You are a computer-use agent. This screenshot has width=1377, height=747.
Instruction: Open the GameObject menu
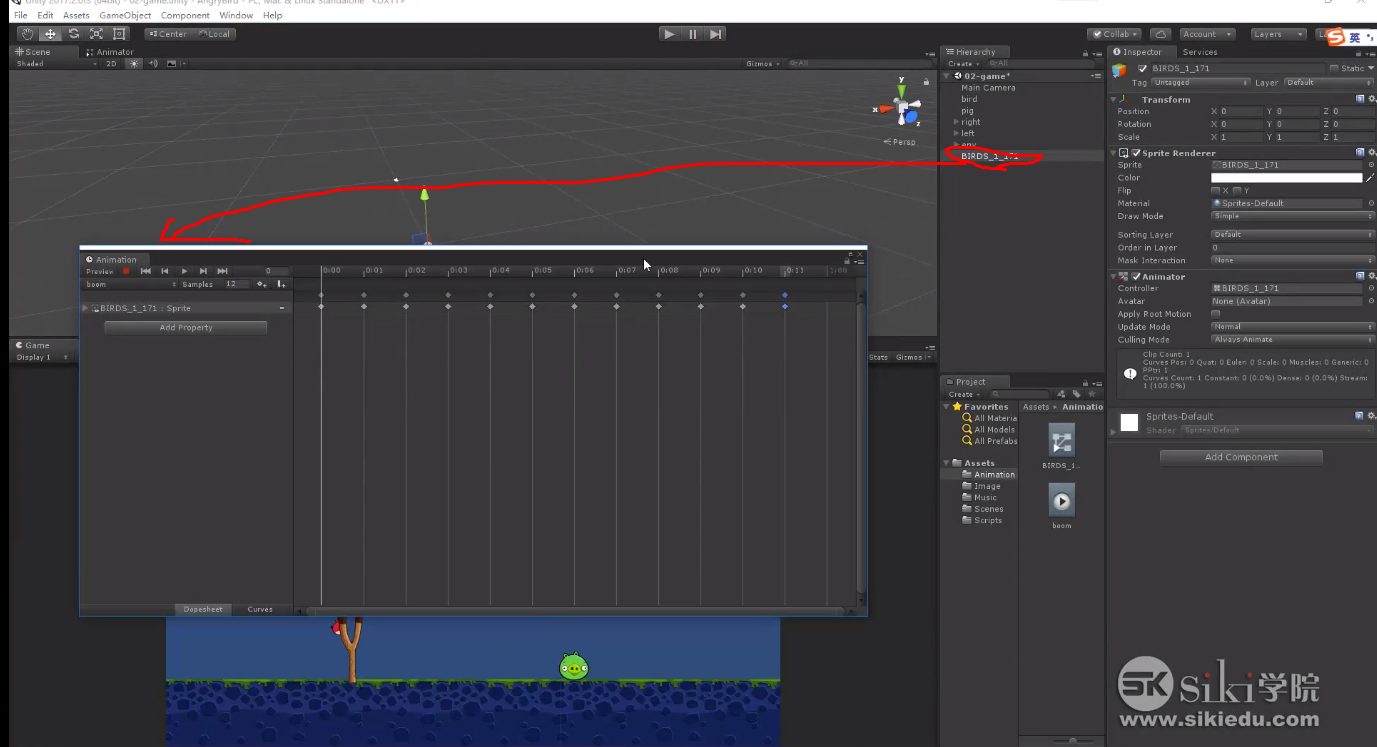pos(125,16)
